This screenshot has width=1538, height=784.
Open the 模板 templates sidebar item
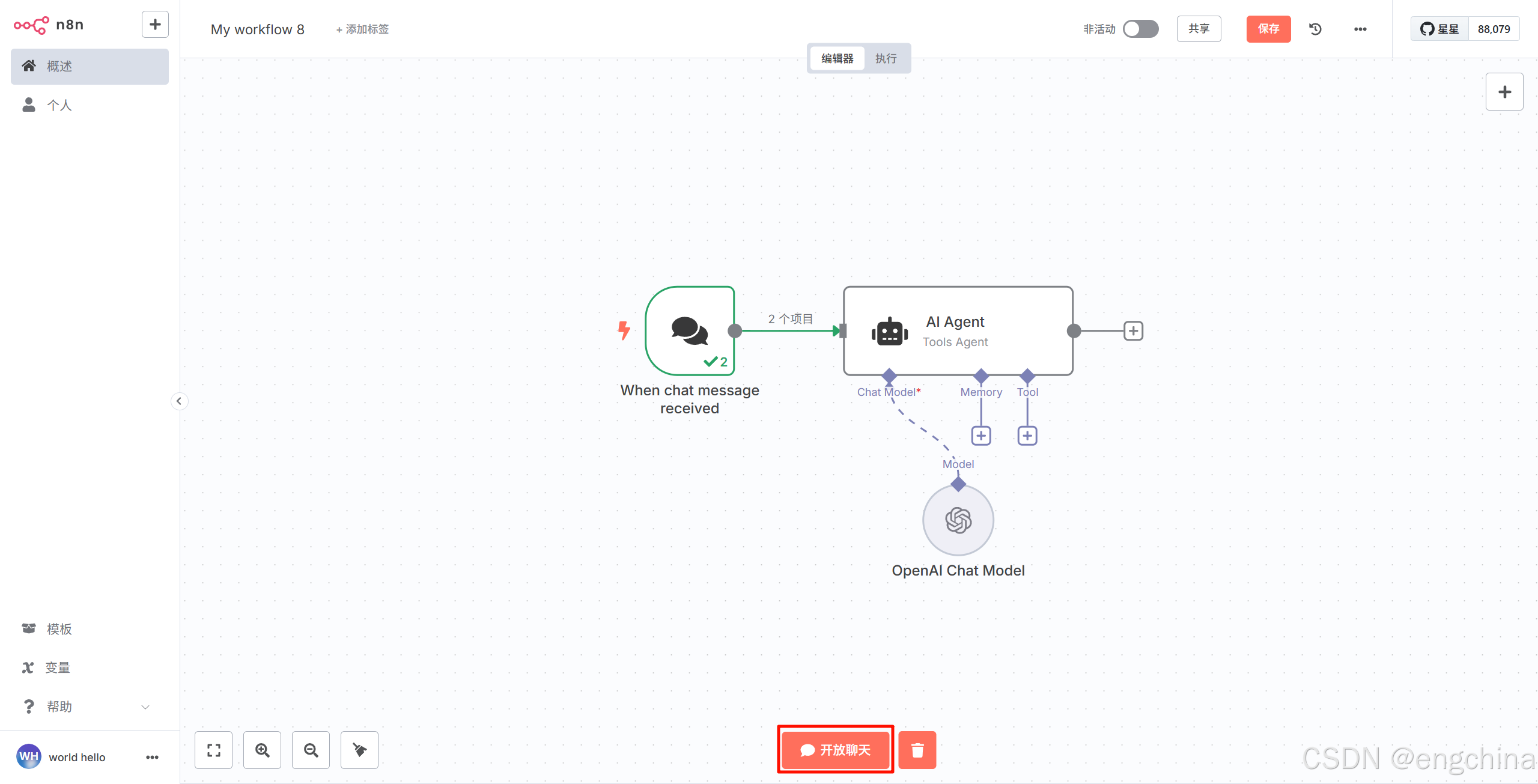tap(59, 628)
